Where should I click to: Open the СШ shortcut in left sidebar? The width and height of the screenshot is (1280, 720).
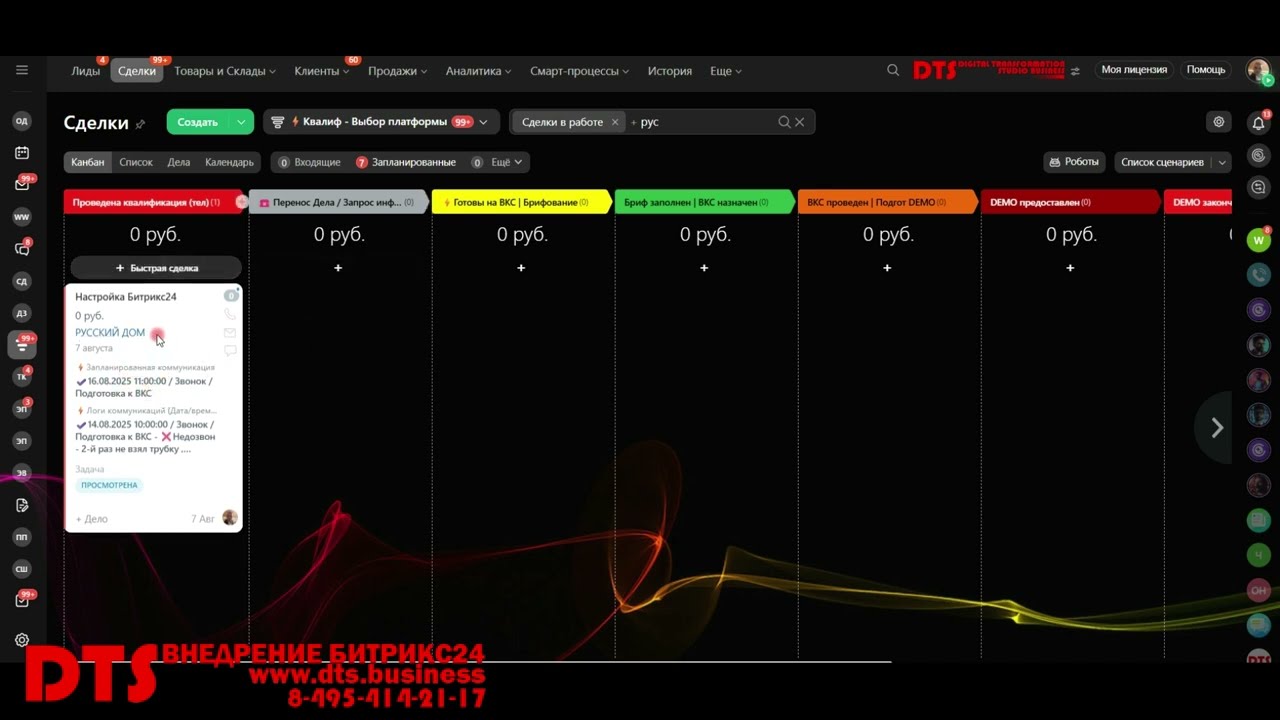pyautogui.click(x=22, y=569)
